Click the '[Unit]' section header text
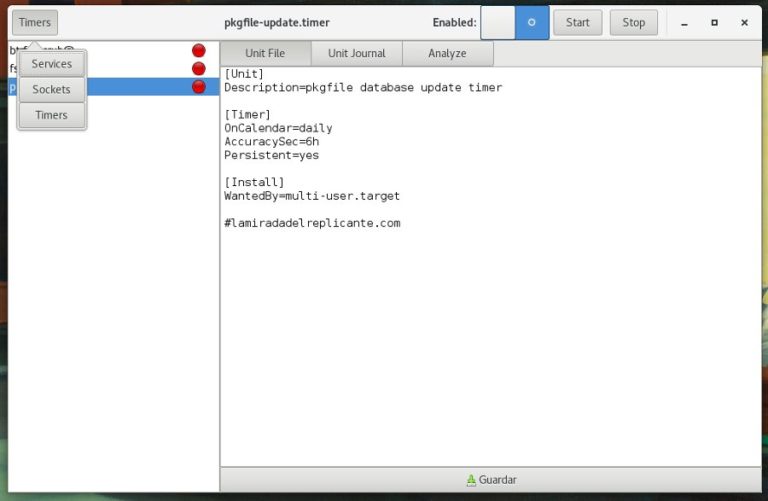The image size is (768, 501). click(x=244, y=74)
